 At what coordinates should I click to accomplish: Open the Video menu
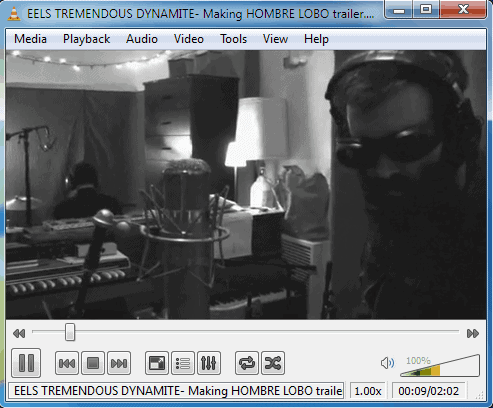click(189, 39)
